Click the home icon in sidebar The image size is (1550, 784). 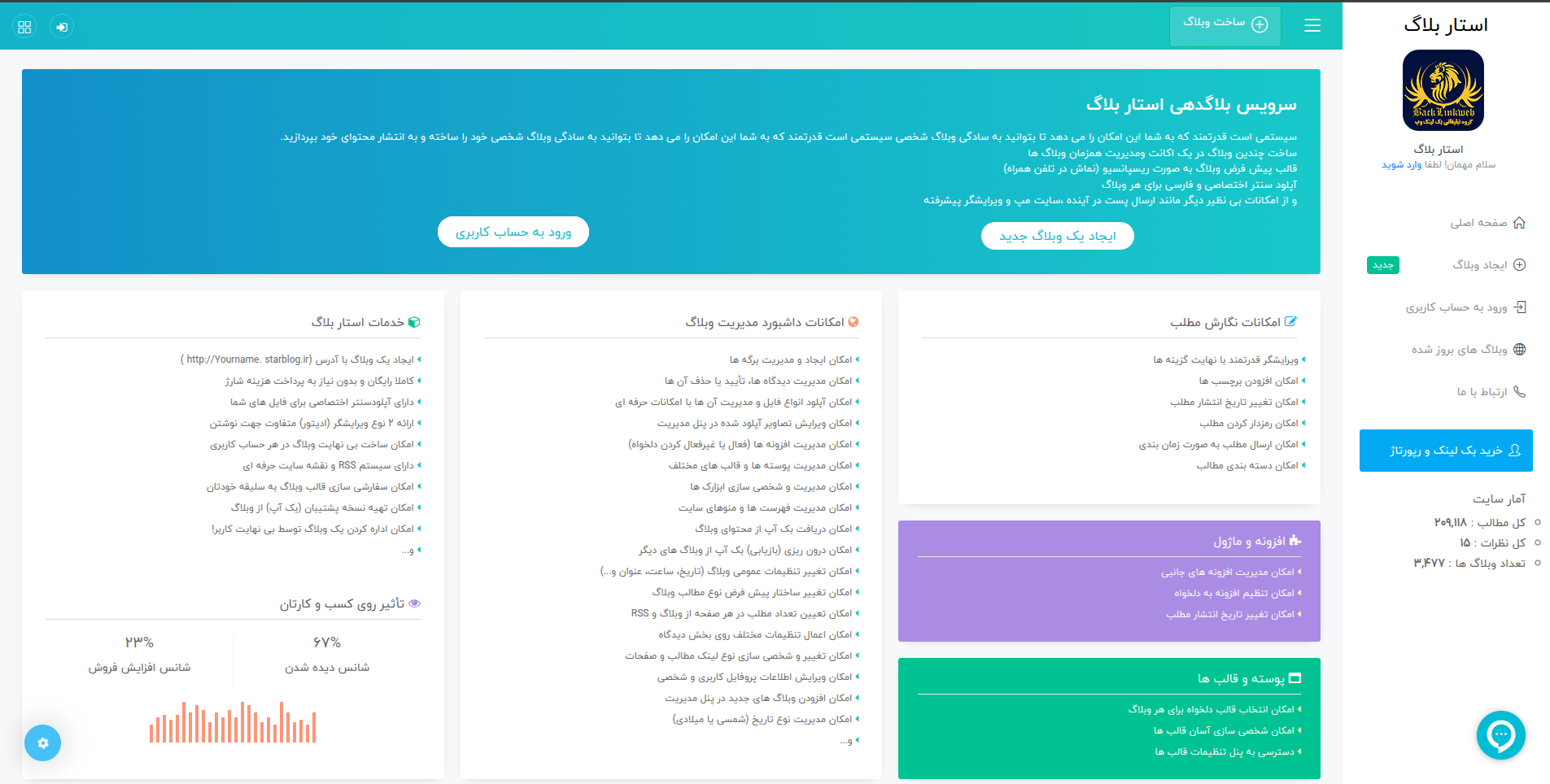tap(1519, 223)
